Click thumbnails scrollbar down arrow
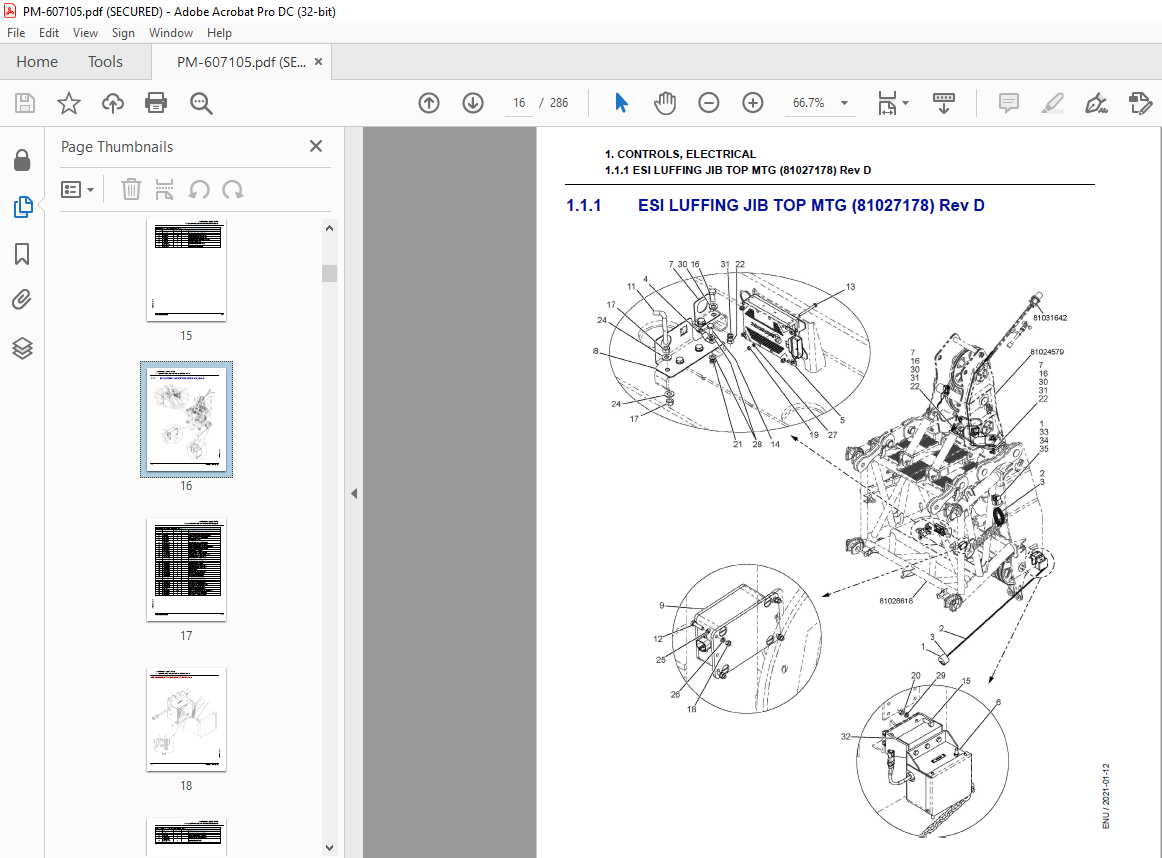The height and width of the screenshot is (858, 1162). point(330,848)
